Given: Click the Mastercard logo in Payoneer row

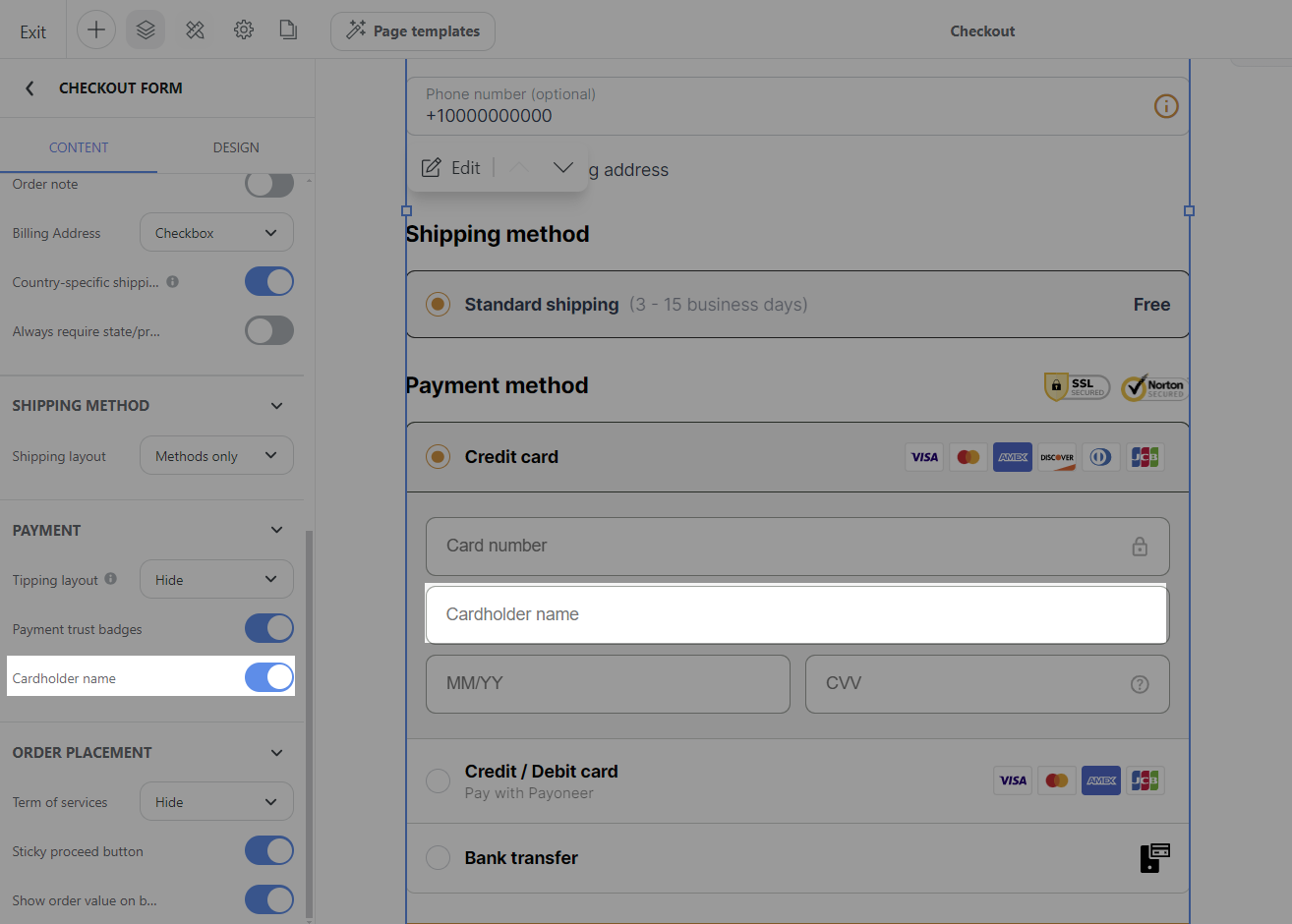Looking at the screenshot, I should [1057, 780].
